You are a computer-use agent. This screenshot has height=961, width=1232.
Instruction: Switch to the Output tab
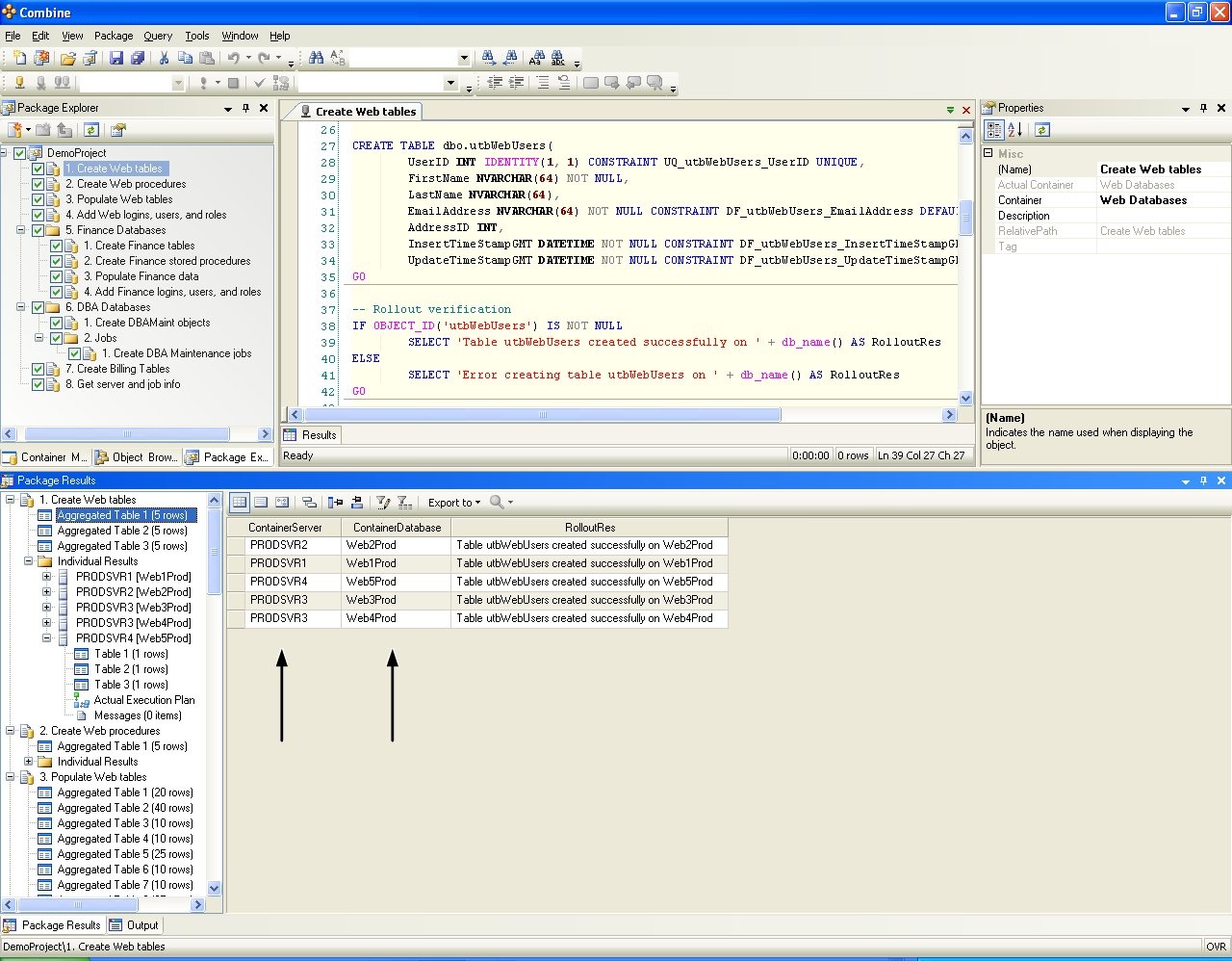coord(134,925)
